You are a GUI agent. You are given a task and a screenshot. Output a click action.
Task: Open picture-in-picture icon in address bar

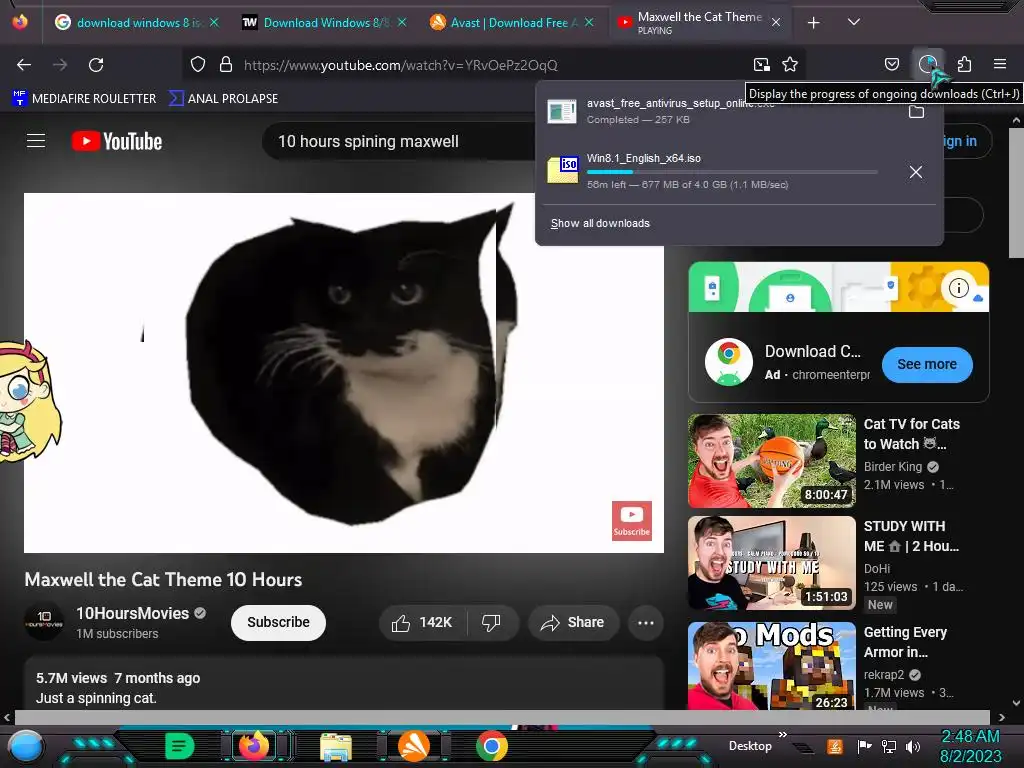click(x=761, y=65)
